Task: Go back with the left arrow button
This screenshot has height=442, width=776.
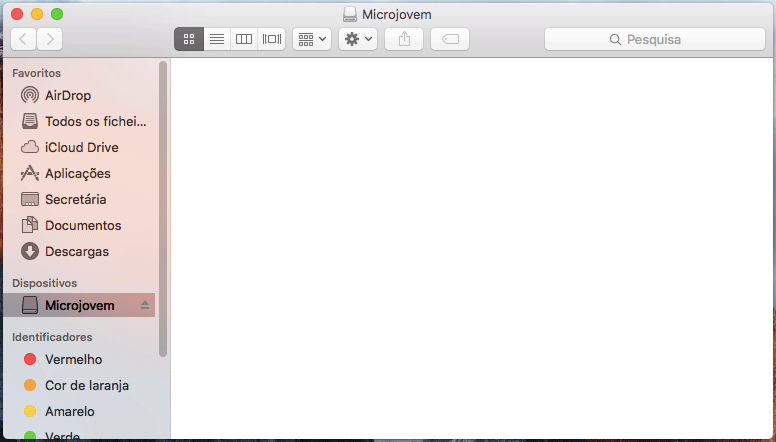Action: 23,39
